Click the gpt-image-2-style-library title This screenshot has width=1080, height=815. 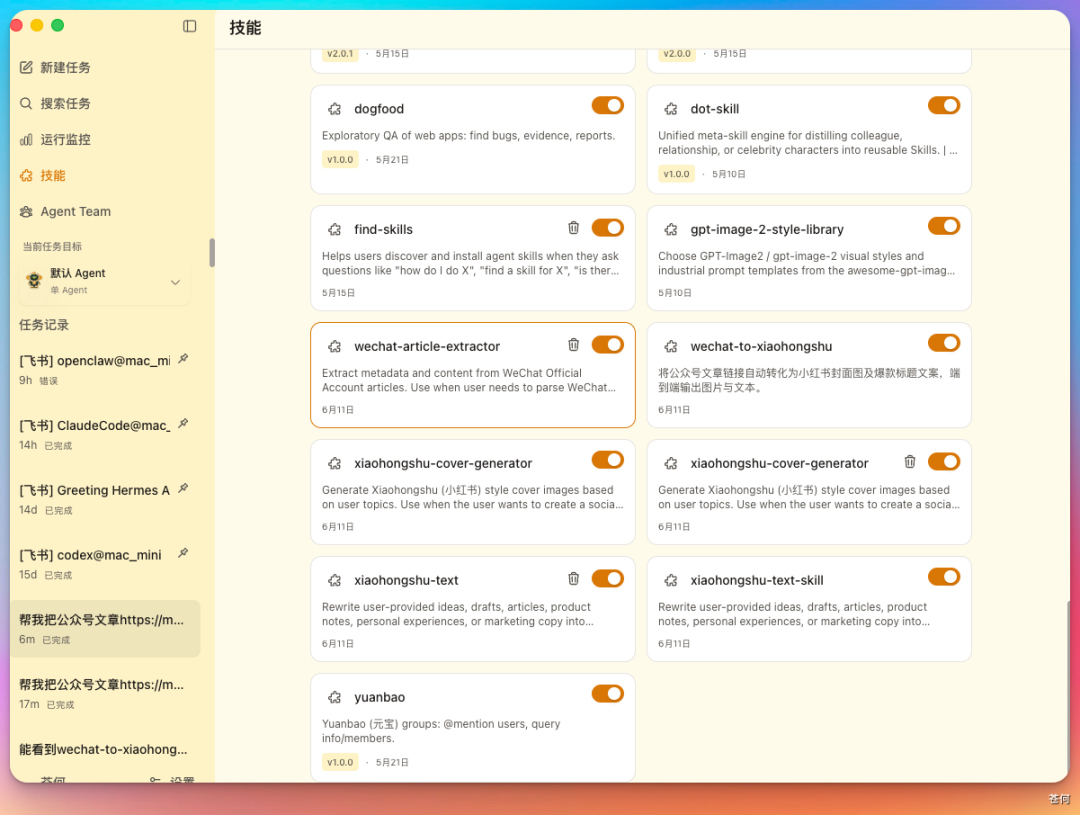point(767,229)
